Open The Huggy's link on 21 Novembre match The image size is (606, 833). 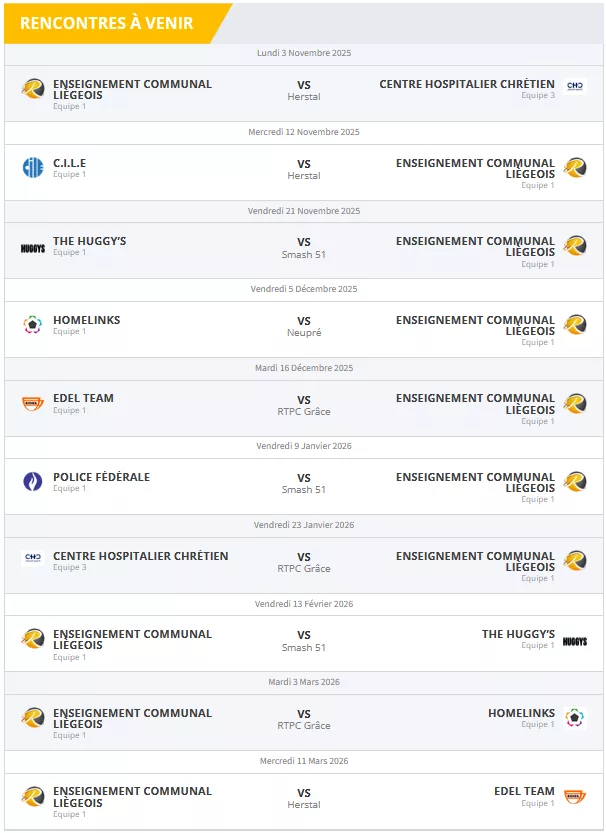[89, 241]
